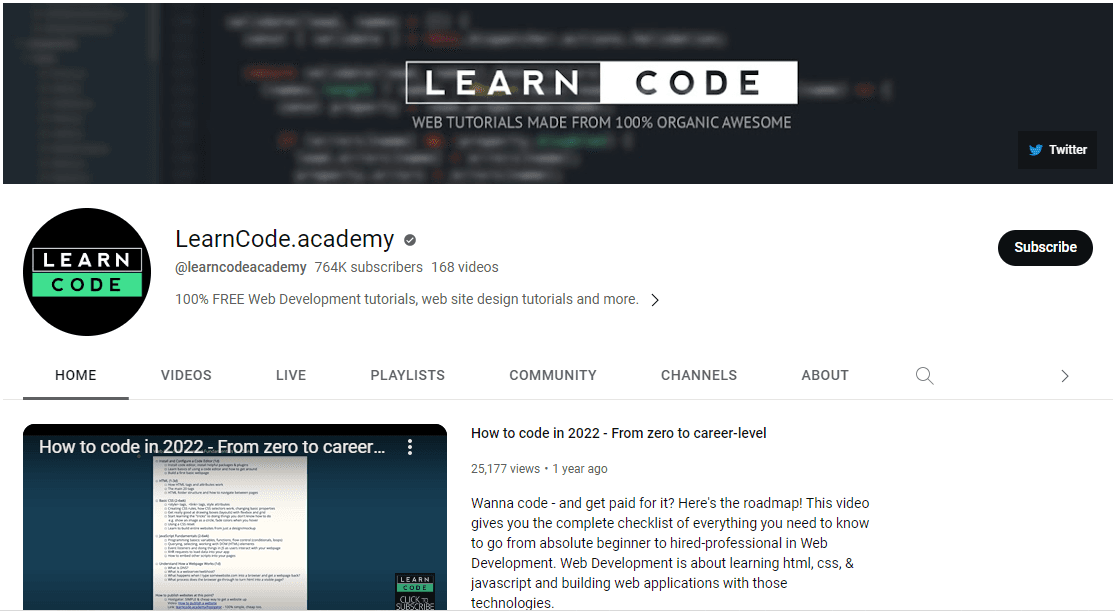The width and height of the screenshot is (1115, 611).
Task: Select the HOME tab
Action: [76, 376]
